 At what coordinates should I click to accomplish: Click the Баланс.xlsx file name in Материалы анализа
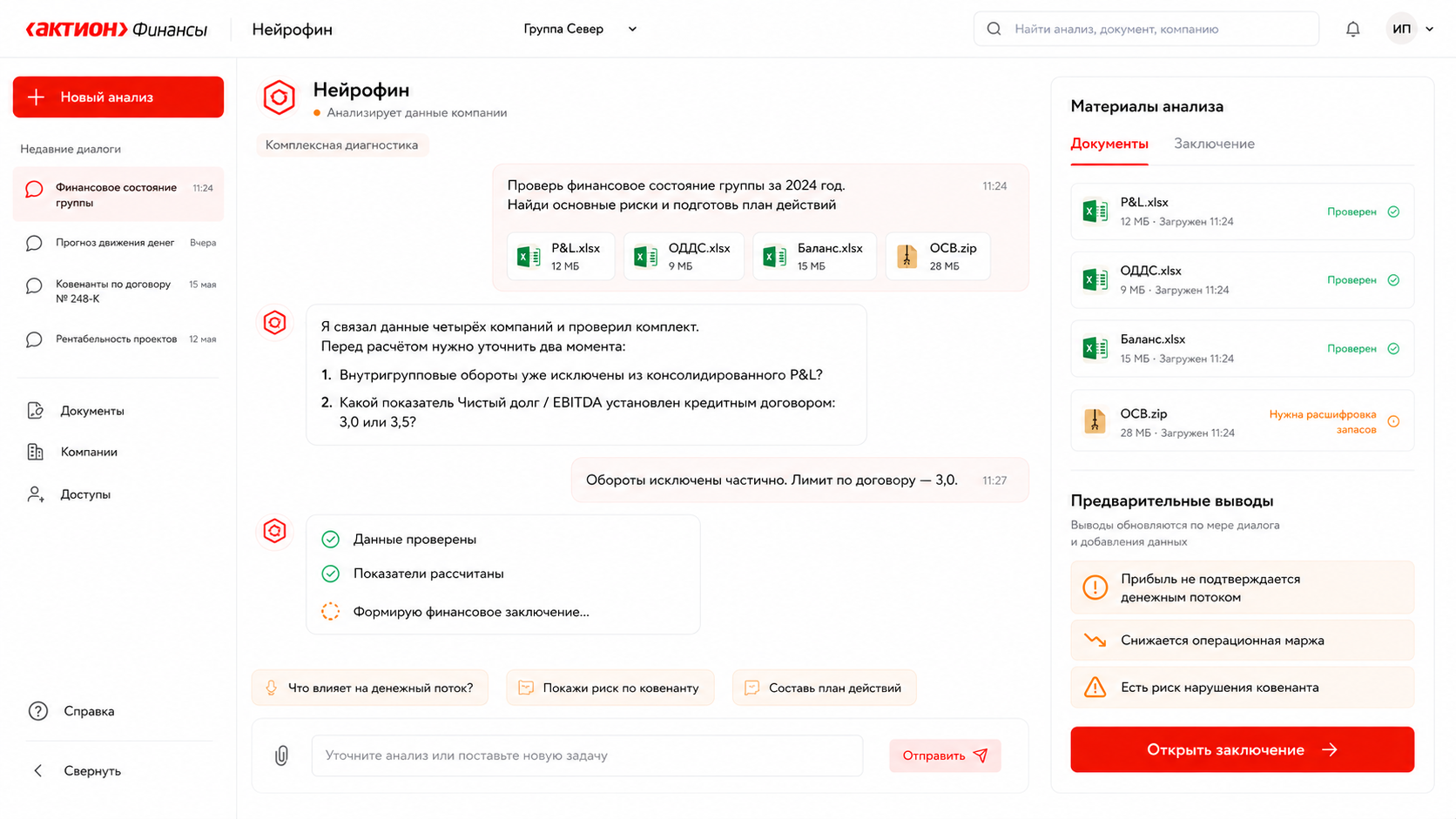pos(1152,339)
